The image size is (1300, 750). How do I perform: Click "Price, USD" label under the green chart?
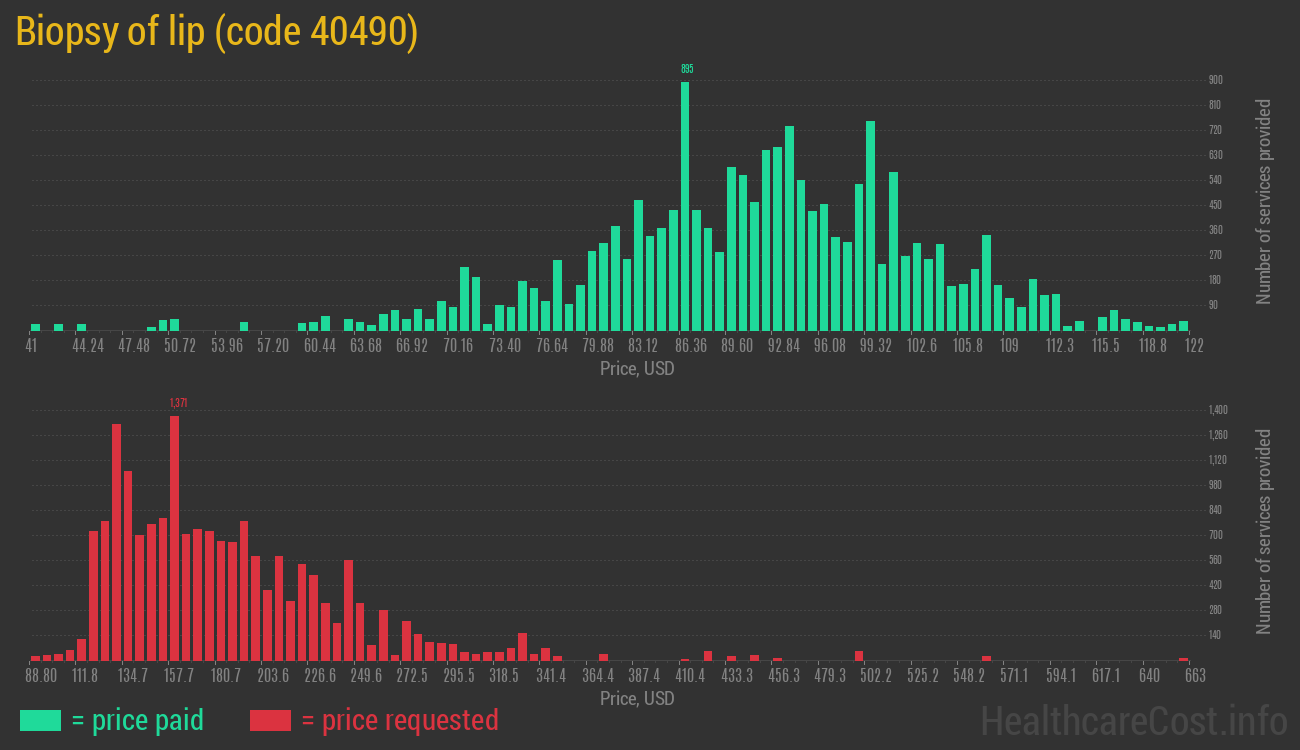click(637, 369)
